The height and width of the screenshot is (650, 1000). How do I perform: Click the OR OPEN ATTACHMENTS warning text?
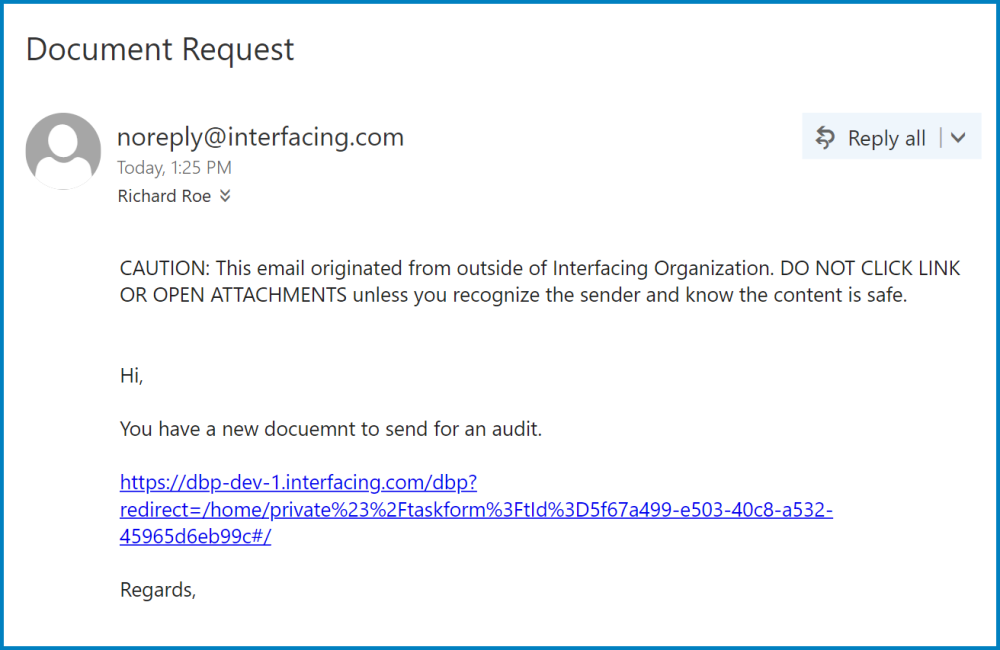click(233, 296)
